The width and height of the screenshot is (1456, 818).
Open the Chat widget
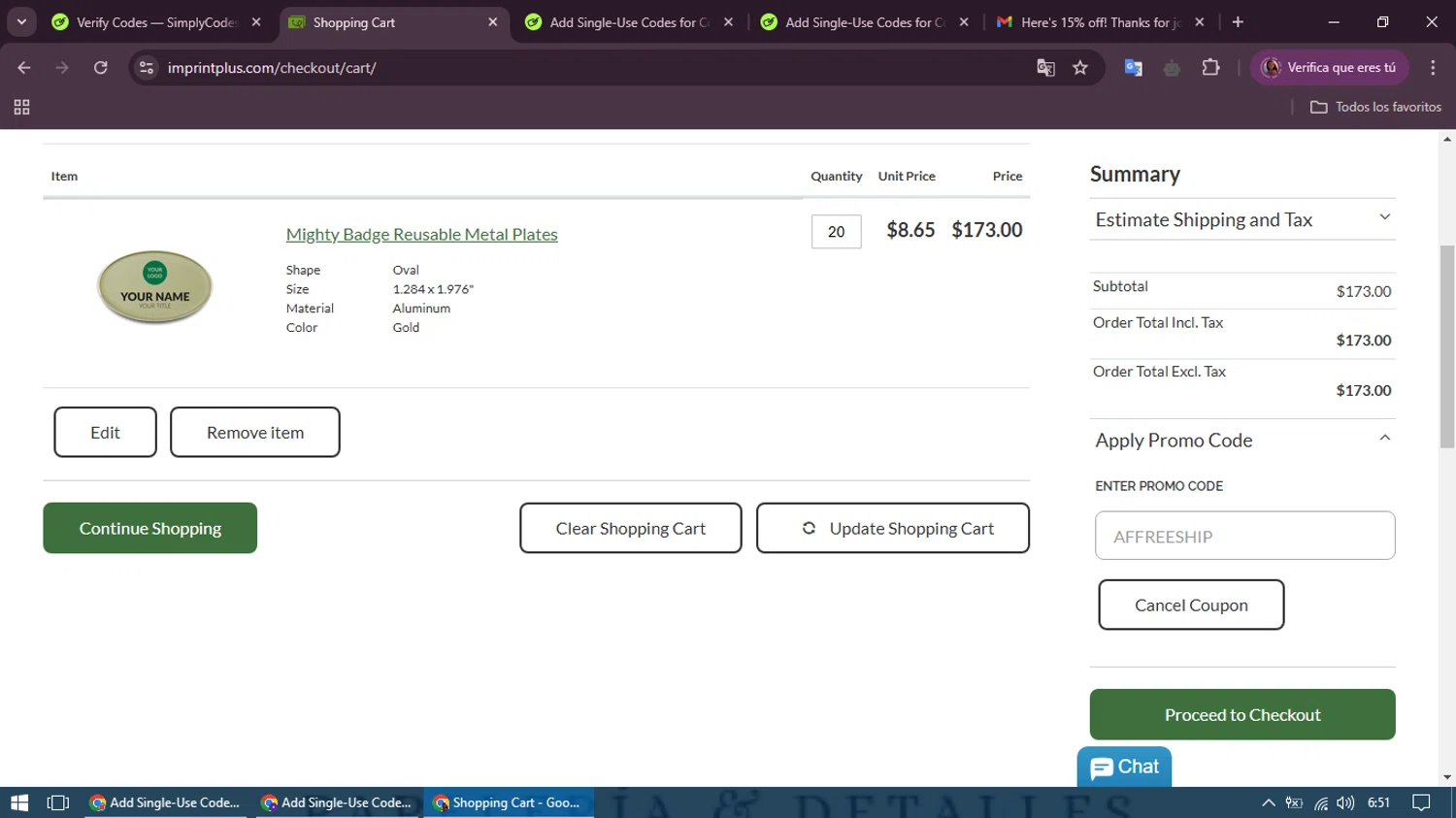(1124, 767)
